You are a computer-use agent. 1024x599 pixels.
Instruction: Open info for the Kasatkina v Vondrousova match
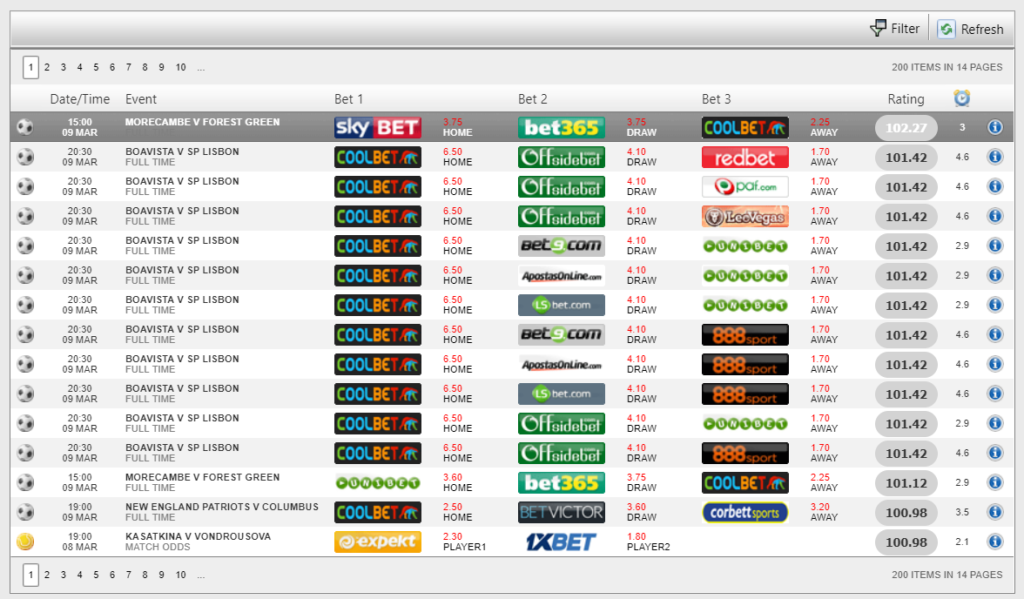click(993, 541)
